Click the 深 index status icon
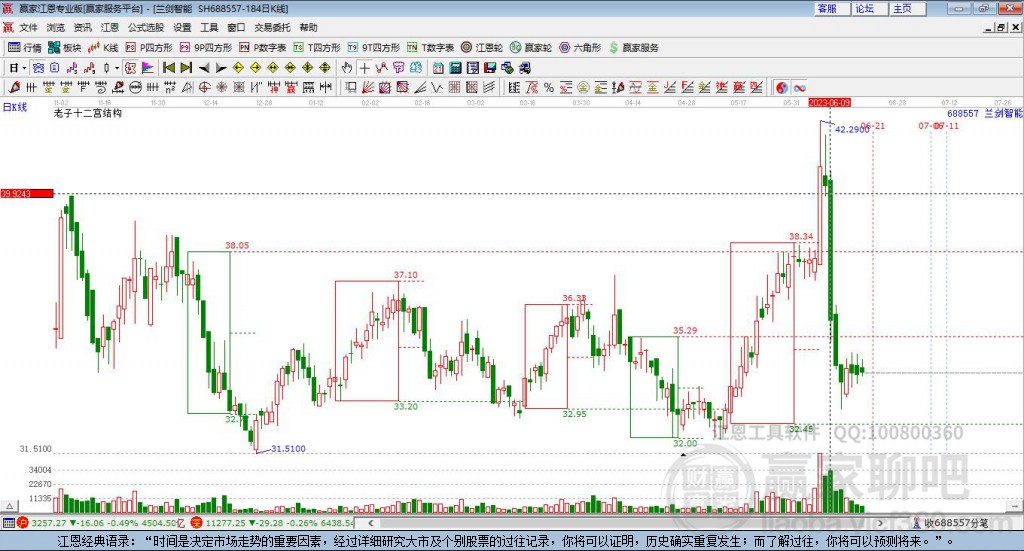 [x=197, y=523]
